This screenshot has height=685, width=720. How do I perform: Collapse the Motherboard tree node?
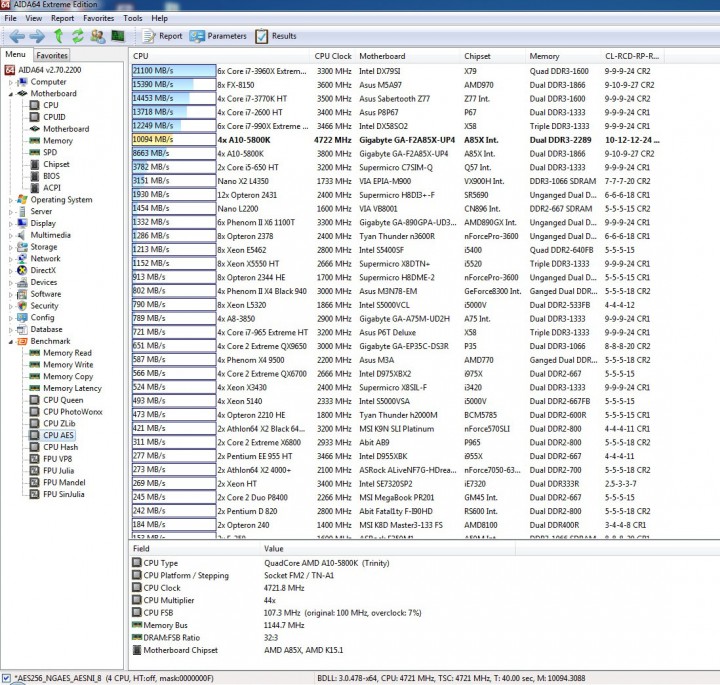11,94
